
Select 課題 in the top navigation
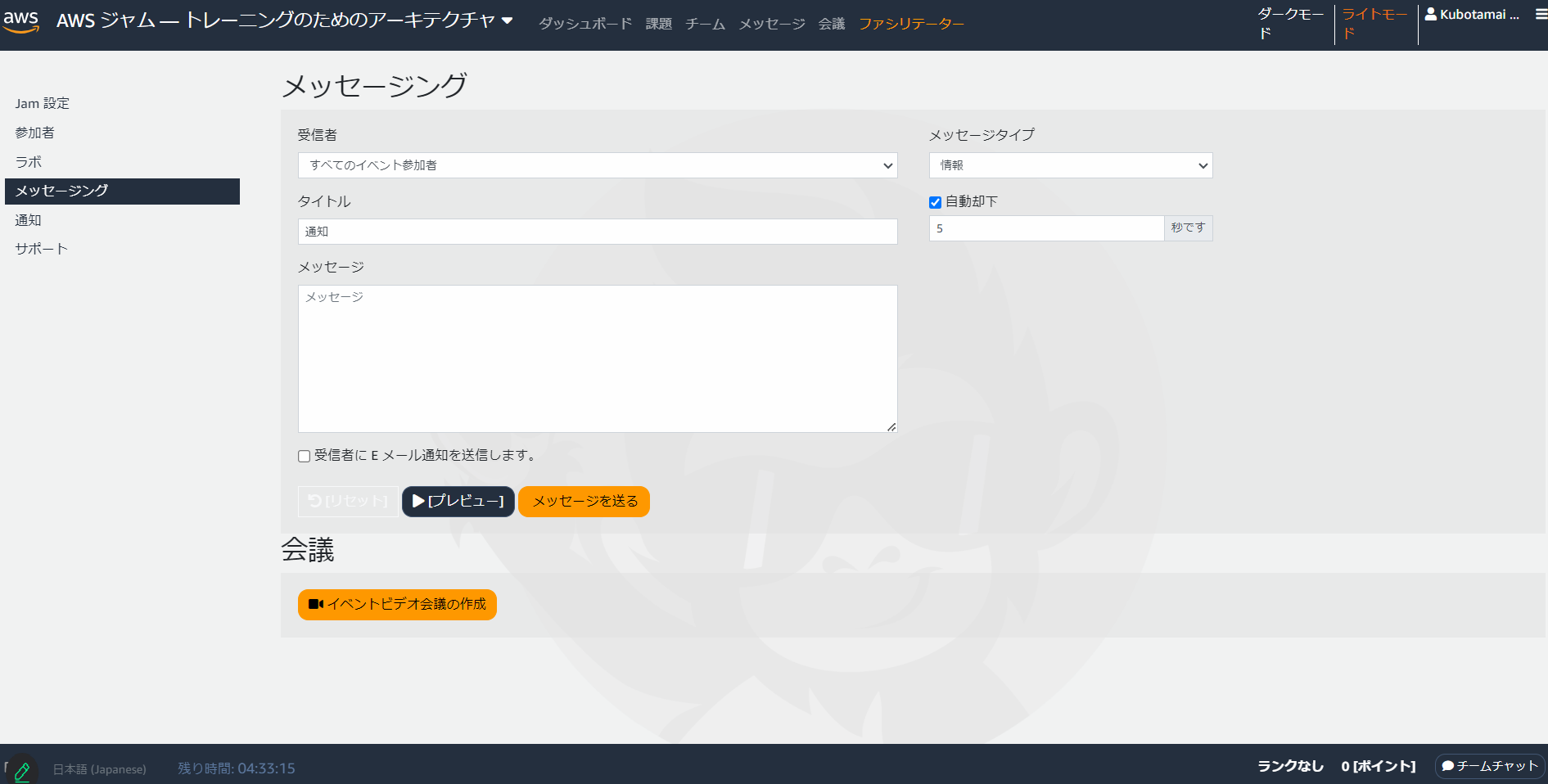(x=658, y=24)
